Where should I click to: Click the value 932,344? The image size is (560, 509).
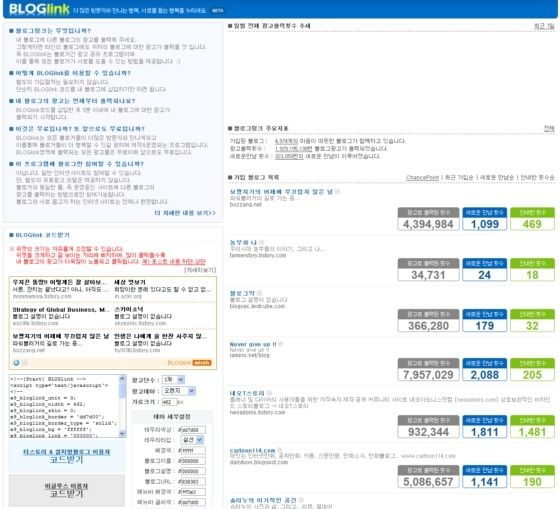428,432
